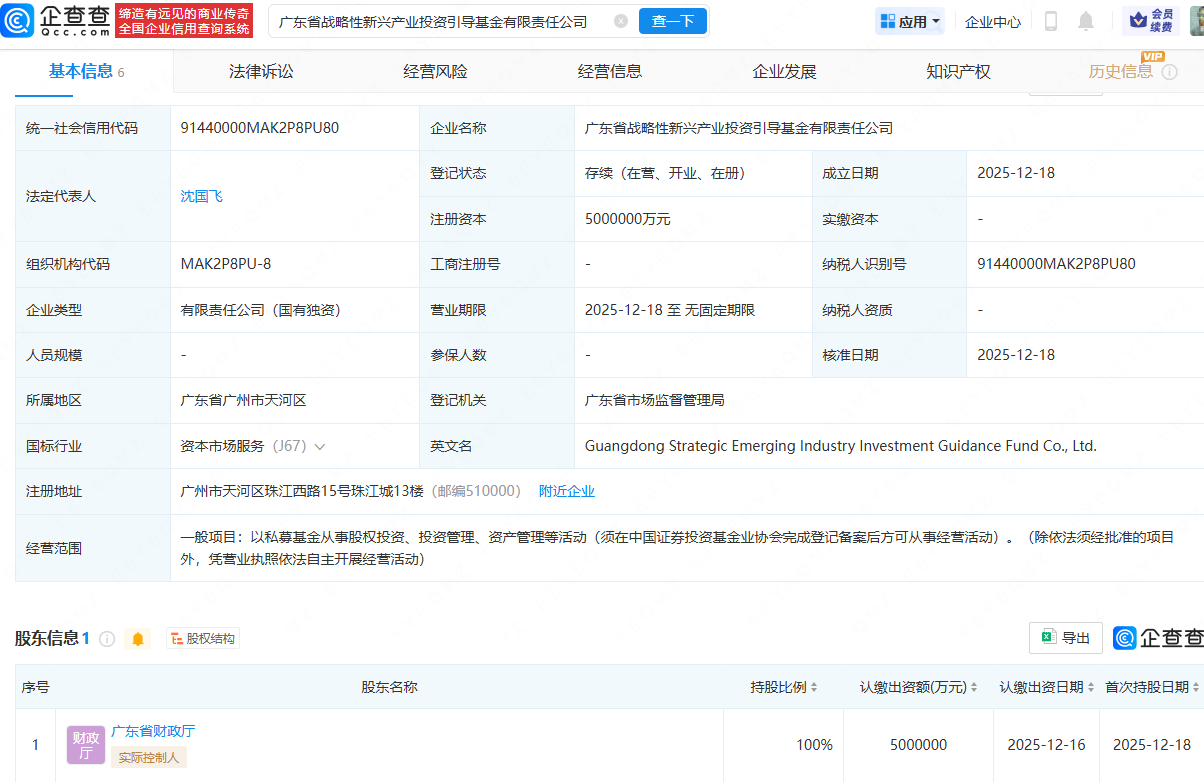
Task: Sort by 认缴出资额 column
Action: [x=976, y=688]
